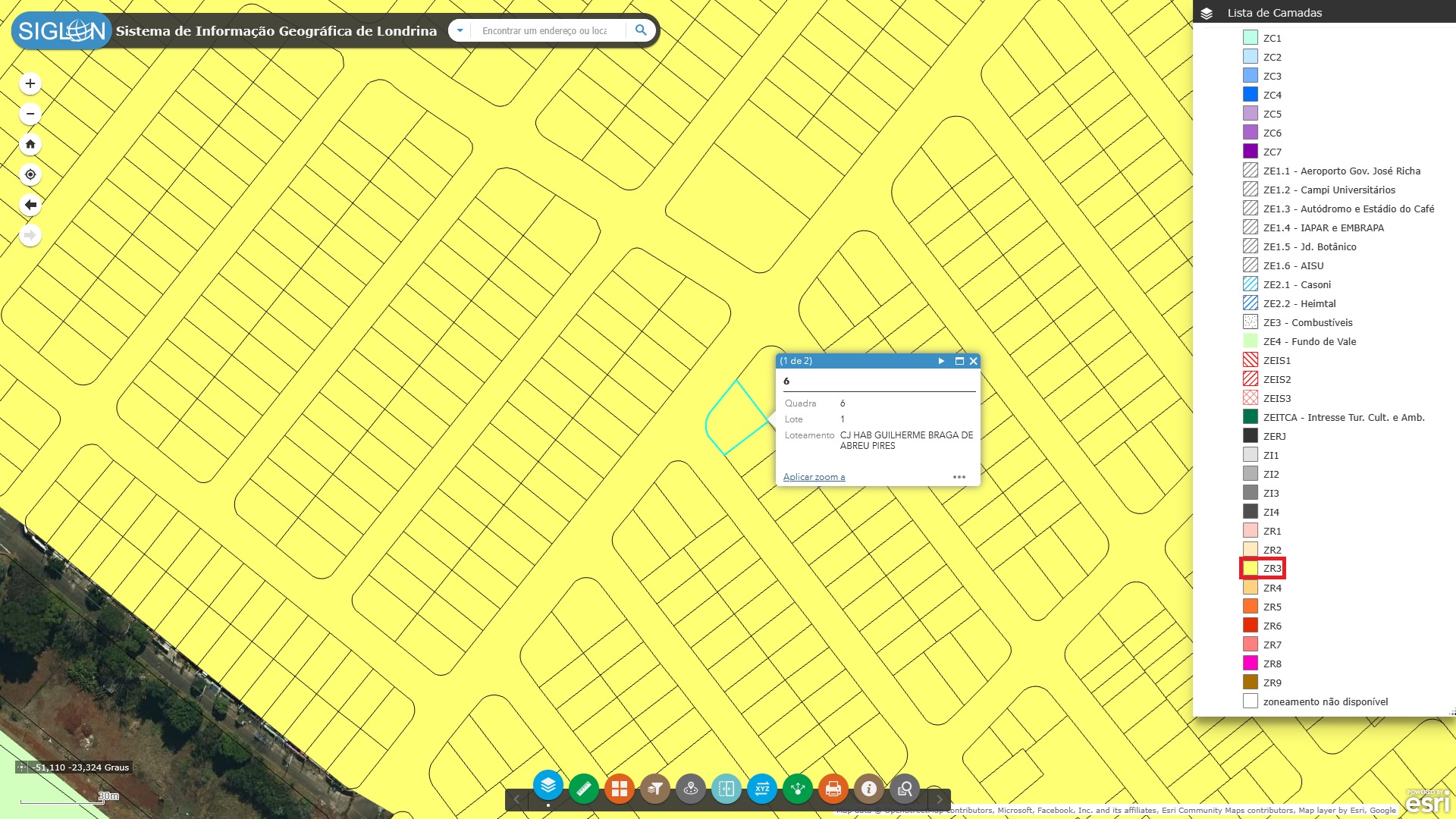Click the ZR5 orange legend swatch
Screen dimensions: 1456x819
[x=1250, y=607]
